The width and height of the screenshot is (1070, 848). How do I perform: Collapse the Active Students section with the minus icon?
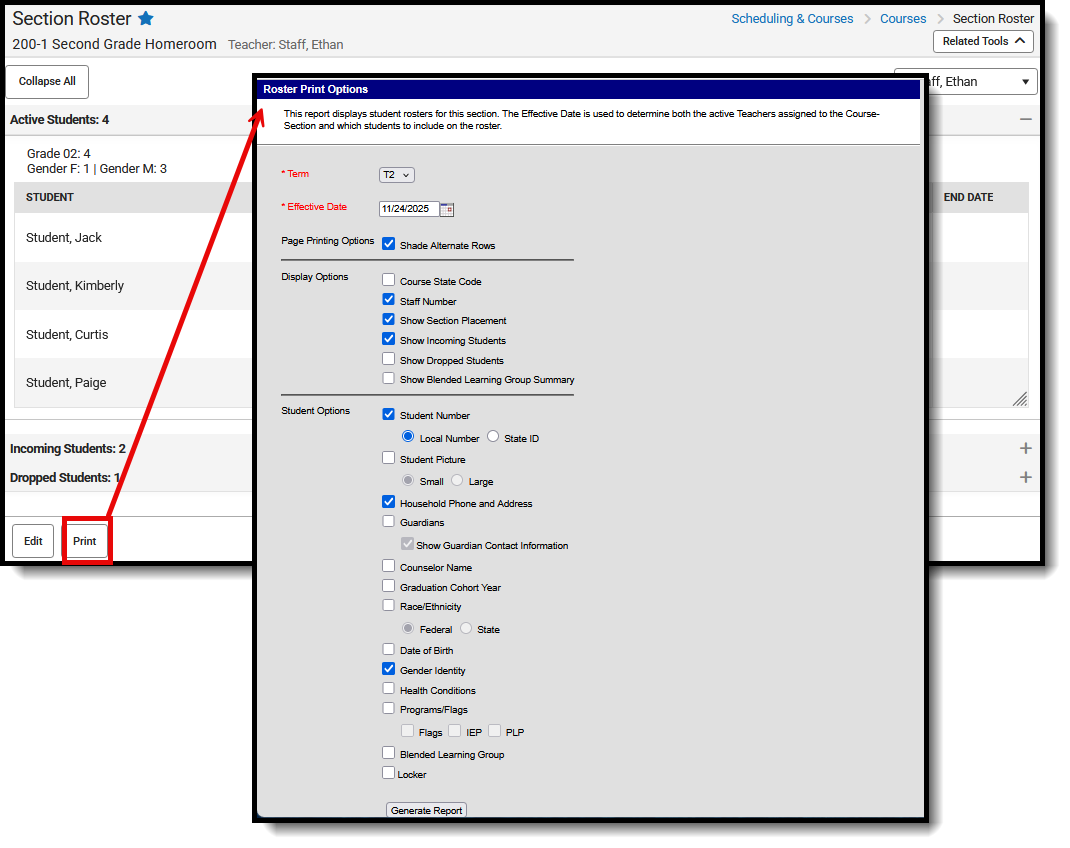pyautogui.click(x=1025, y=119)
